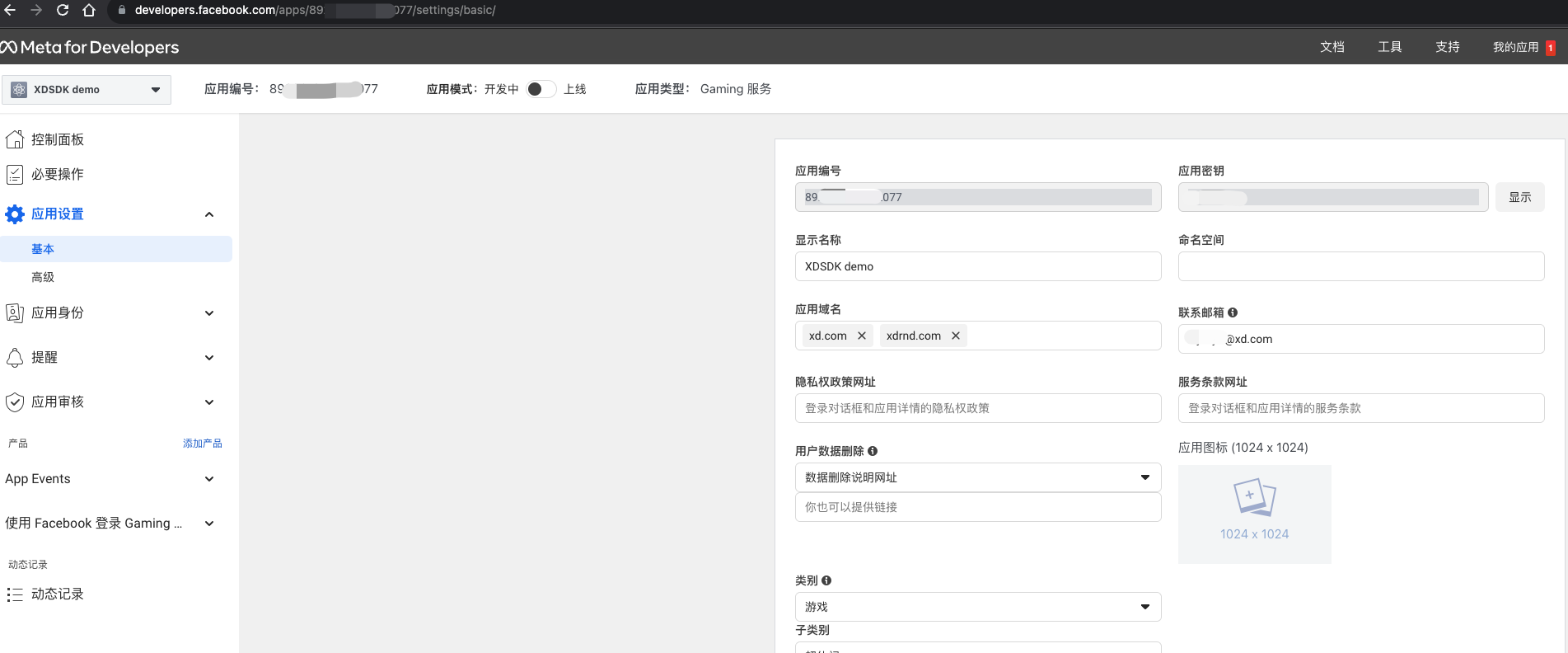The height and width of the screenshot is (653, 1568).
Task: Click the 应用审核 shield icon
Action: click(14, 402)
